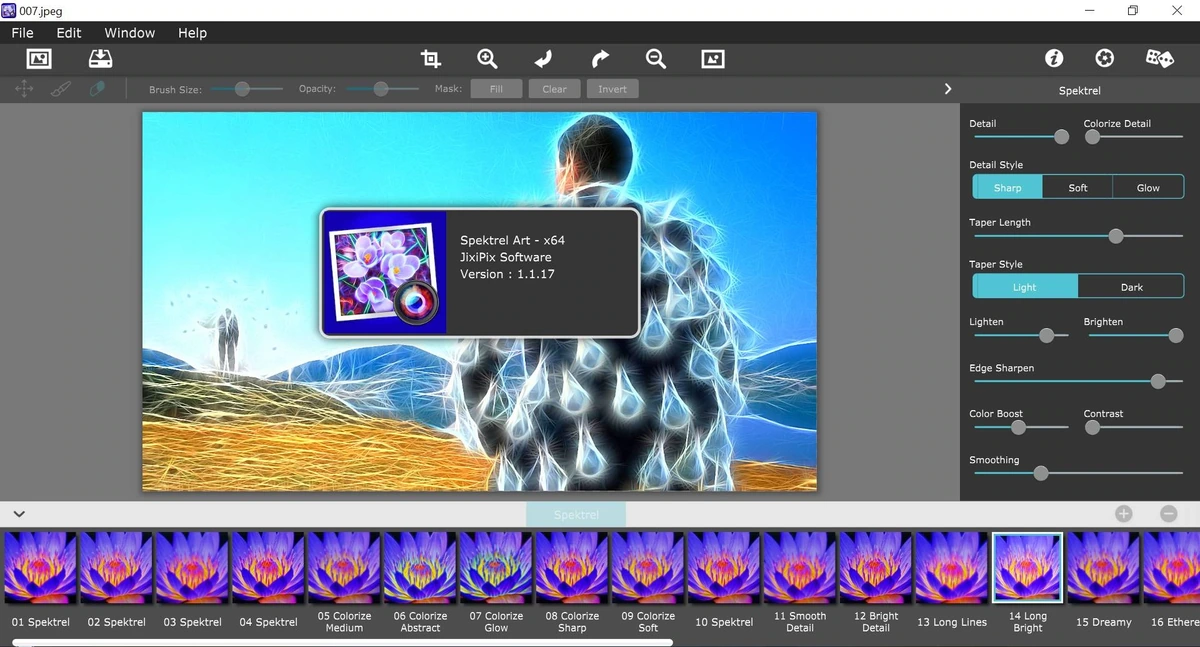1200x647 pixels.
Task: Select Soft detail style
Action: 1077,187
